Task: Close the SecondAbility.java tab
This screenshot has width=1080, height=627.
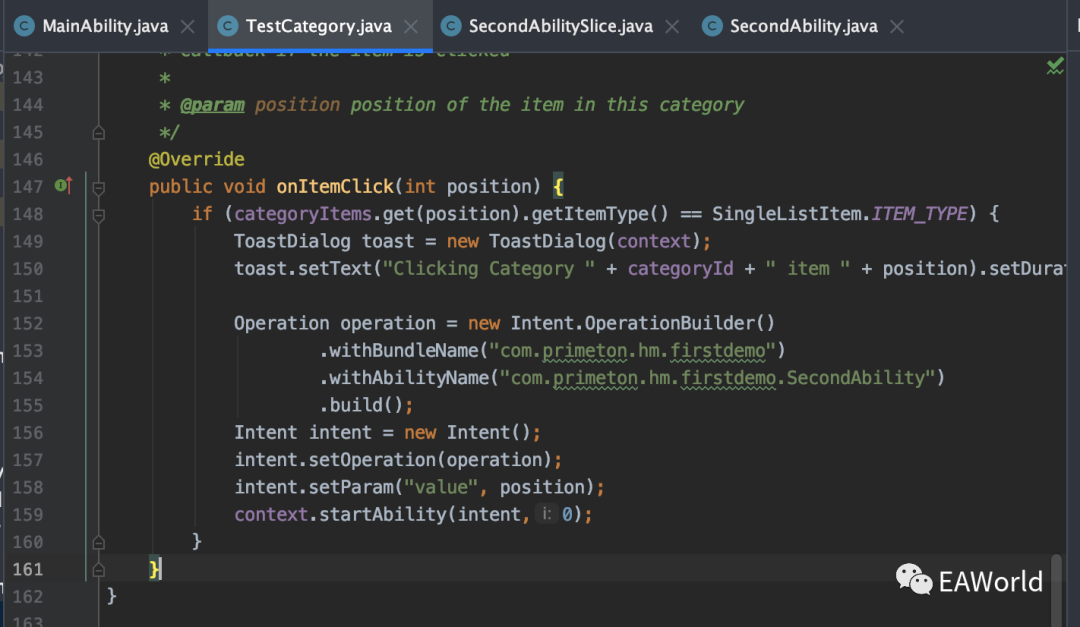Action: [x=897, y=27]
